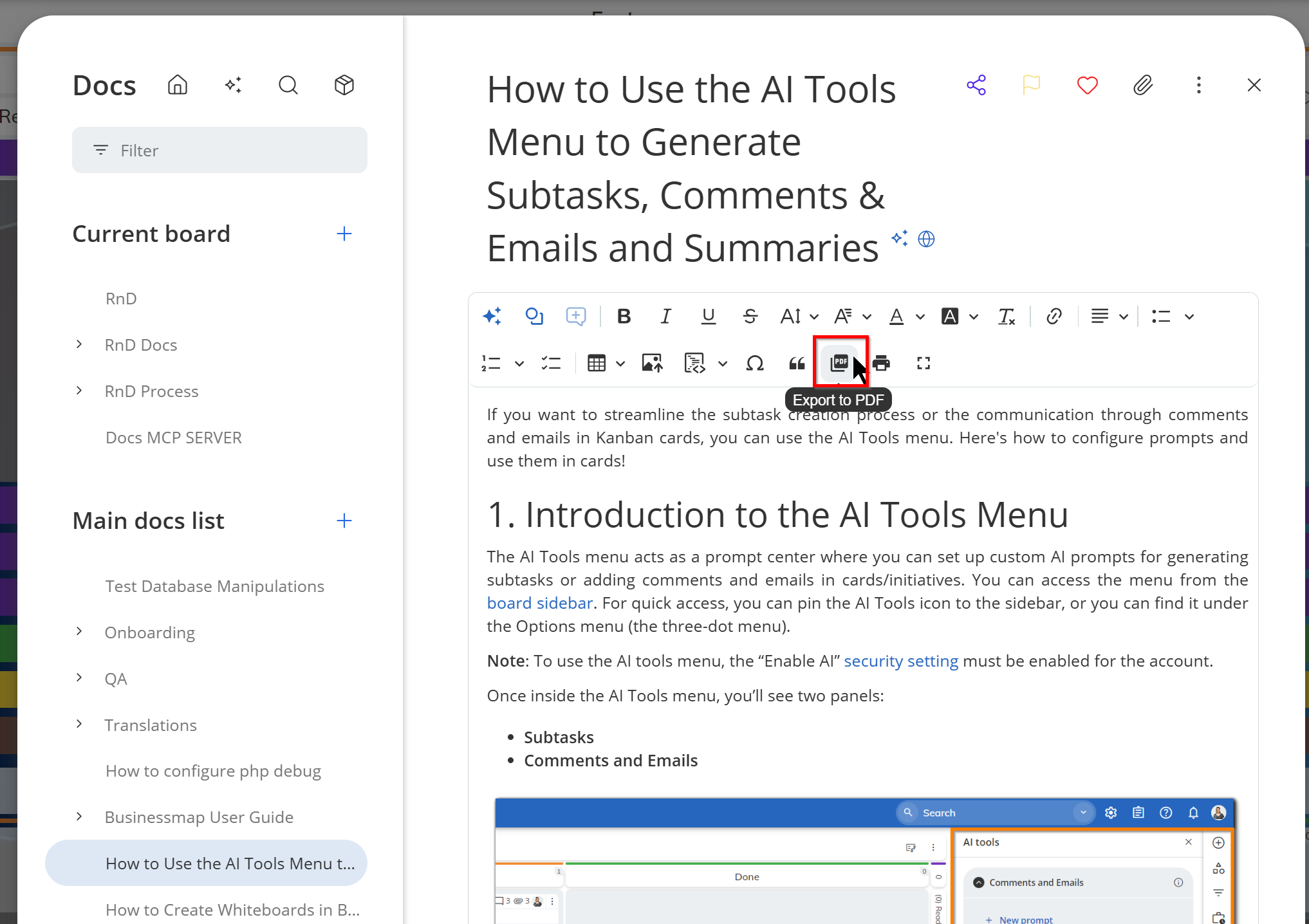Toggle the yellow flag marker
1309x924 pixels.
click(x=1031, y=85)
